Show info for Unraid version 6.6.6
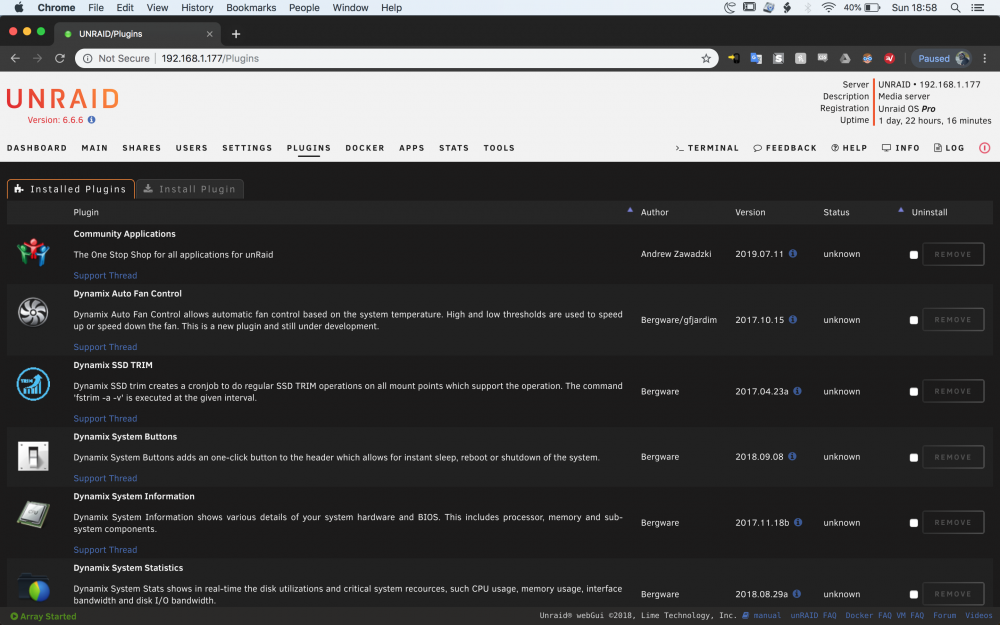Viewport: 1000px width, 625px height. click(92, 120)
